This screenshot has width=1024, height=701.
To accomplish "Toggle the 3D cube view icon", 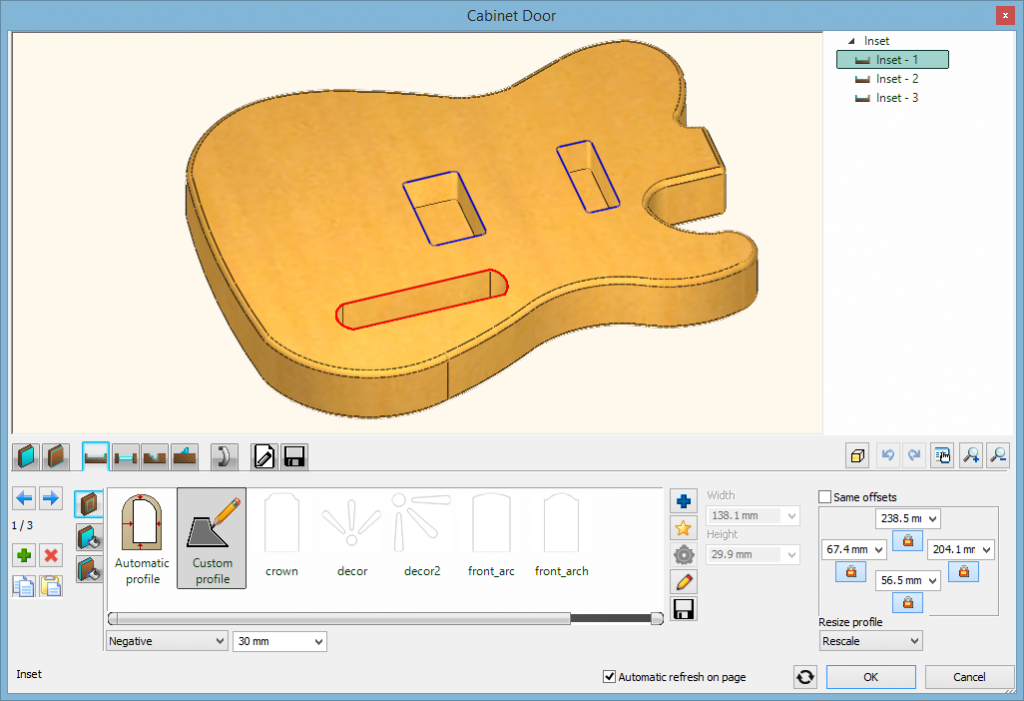I will 857,455.
